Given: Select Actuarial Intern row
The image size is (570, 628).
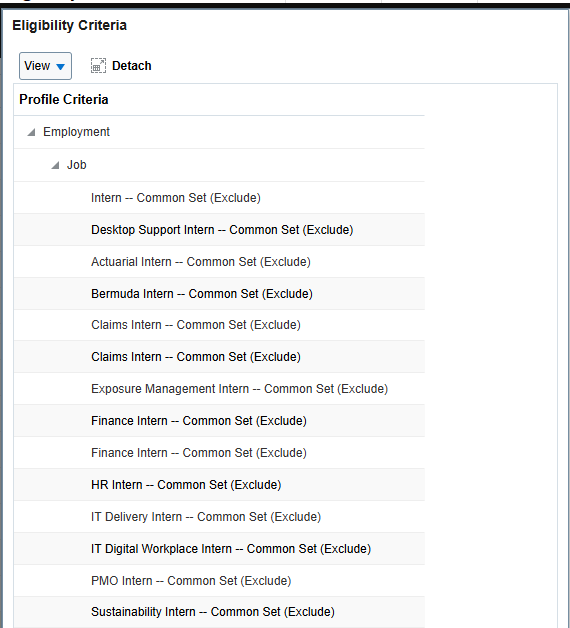Looking at the screenshot, I should (x=219, y=262).
